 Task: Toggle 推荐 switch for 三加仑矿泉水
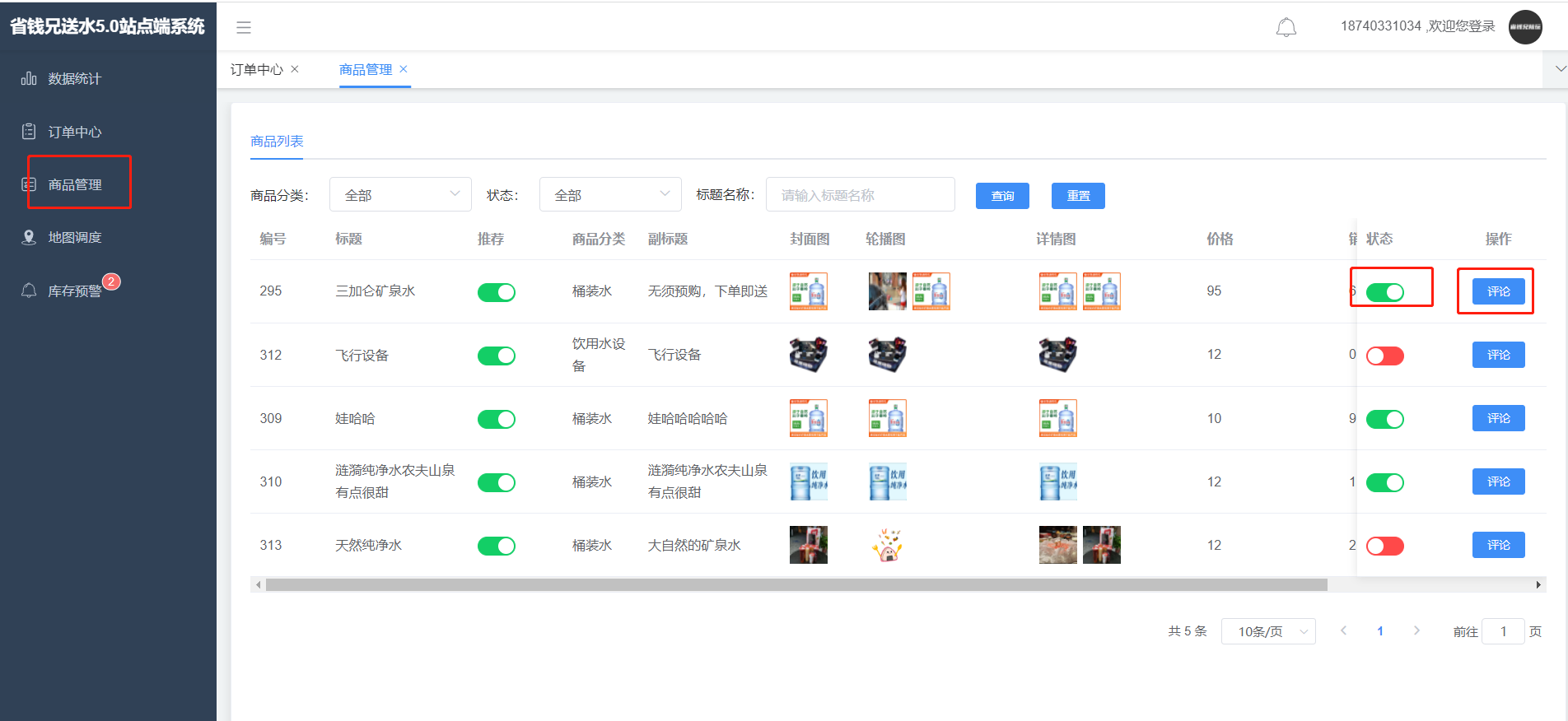click(x=496, y=292)
